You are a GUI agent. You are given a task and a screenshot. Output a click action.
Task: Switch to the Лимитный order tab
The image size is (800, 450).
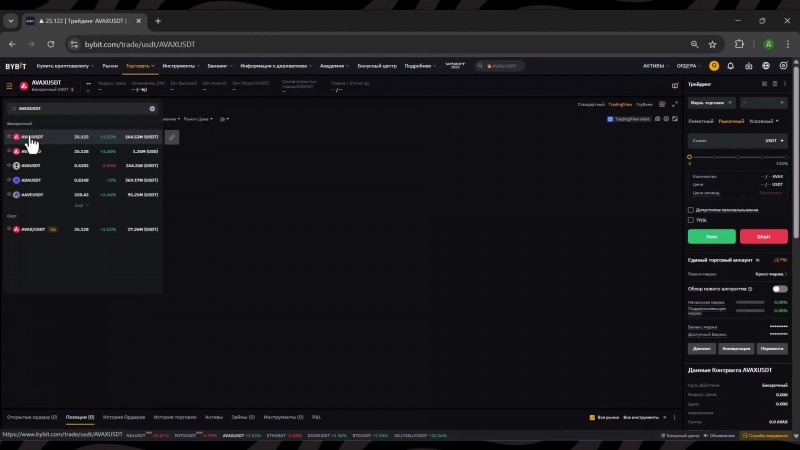click(701, 121)
